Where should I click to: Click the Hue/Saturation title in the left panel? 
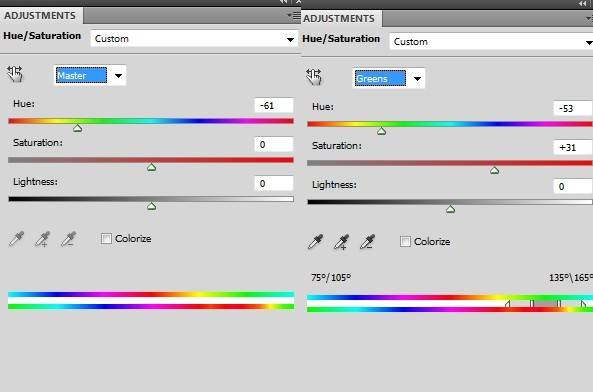pos(42,36)
